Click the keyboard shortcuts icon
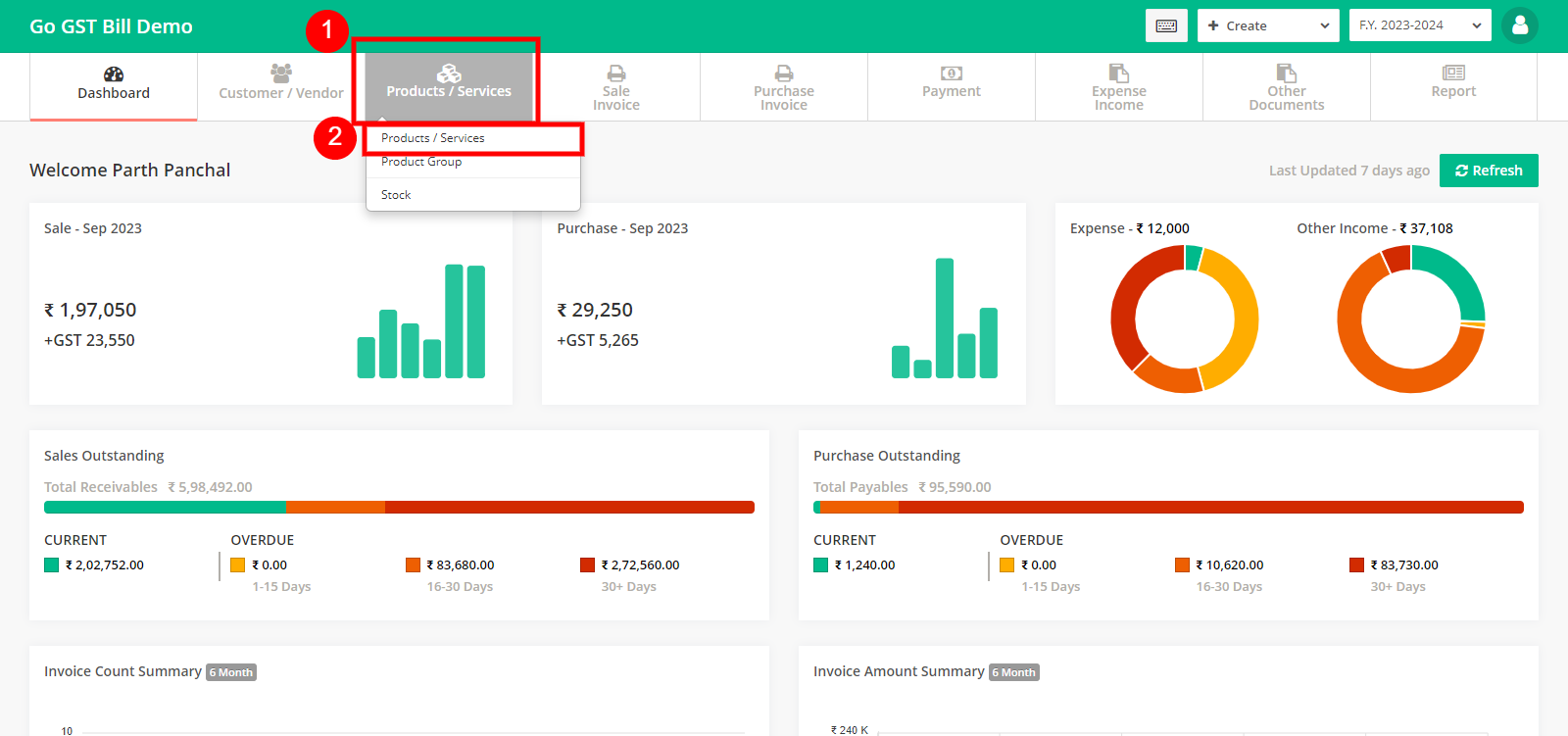This screenshot has height=736, width=1568. 1166,25
